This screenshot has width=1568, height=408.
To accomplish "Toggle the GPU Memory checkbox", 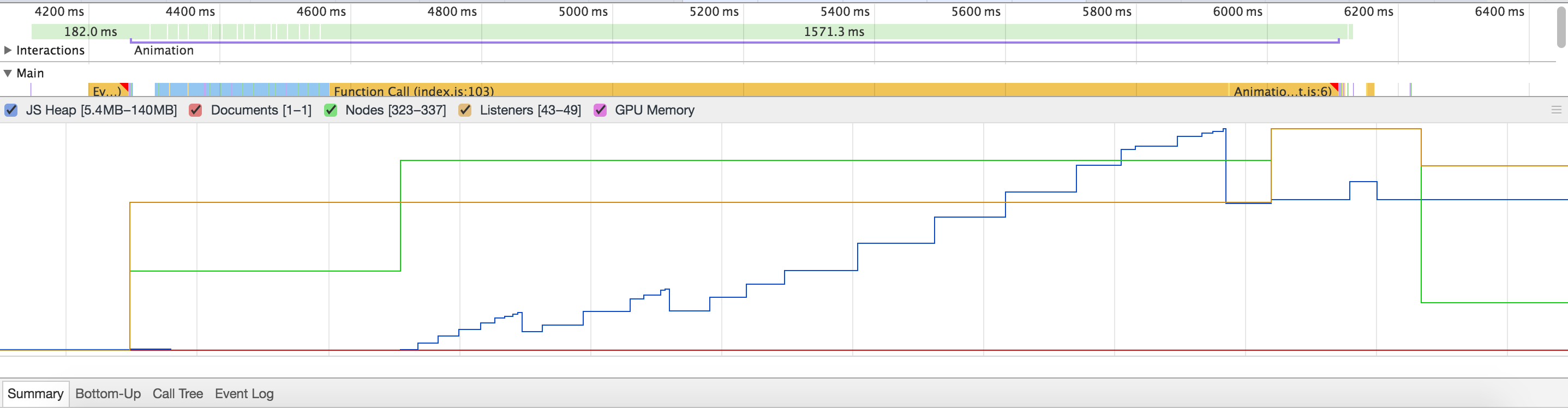I will [x=600, y=110].
